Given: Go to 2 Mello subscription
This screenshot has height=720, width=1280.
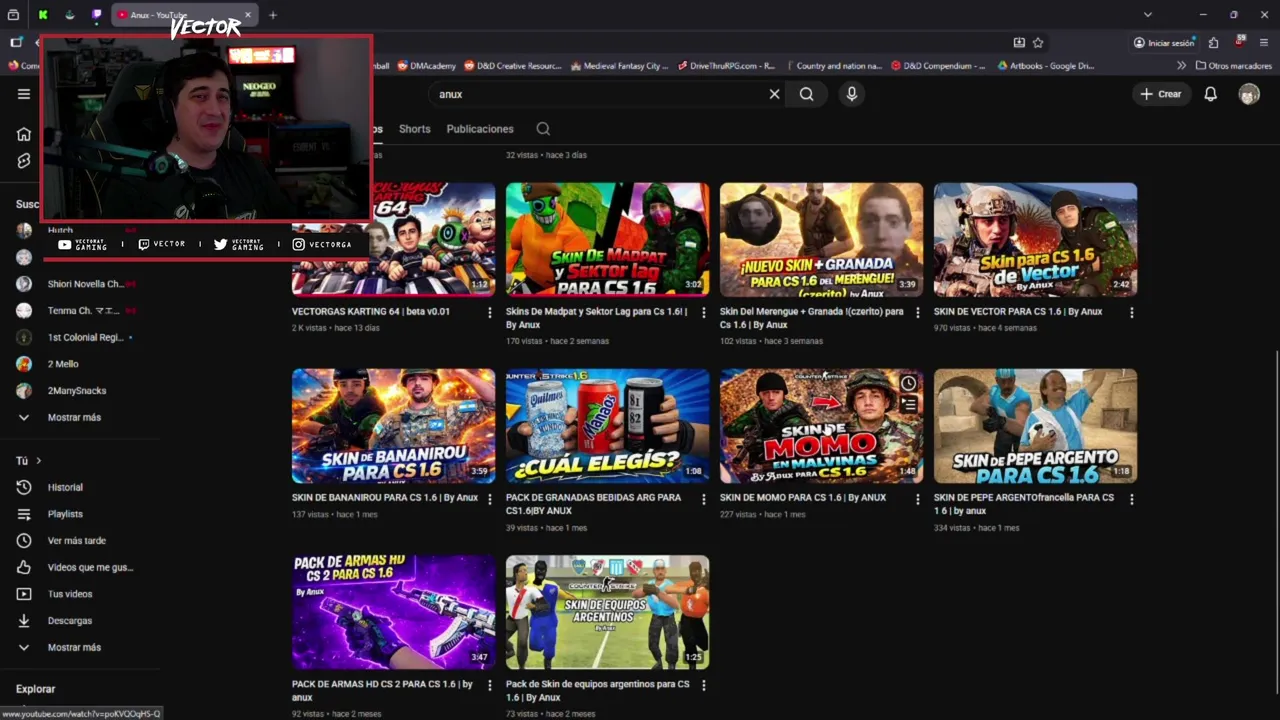Looking at the screenshot, I should 62,364.
